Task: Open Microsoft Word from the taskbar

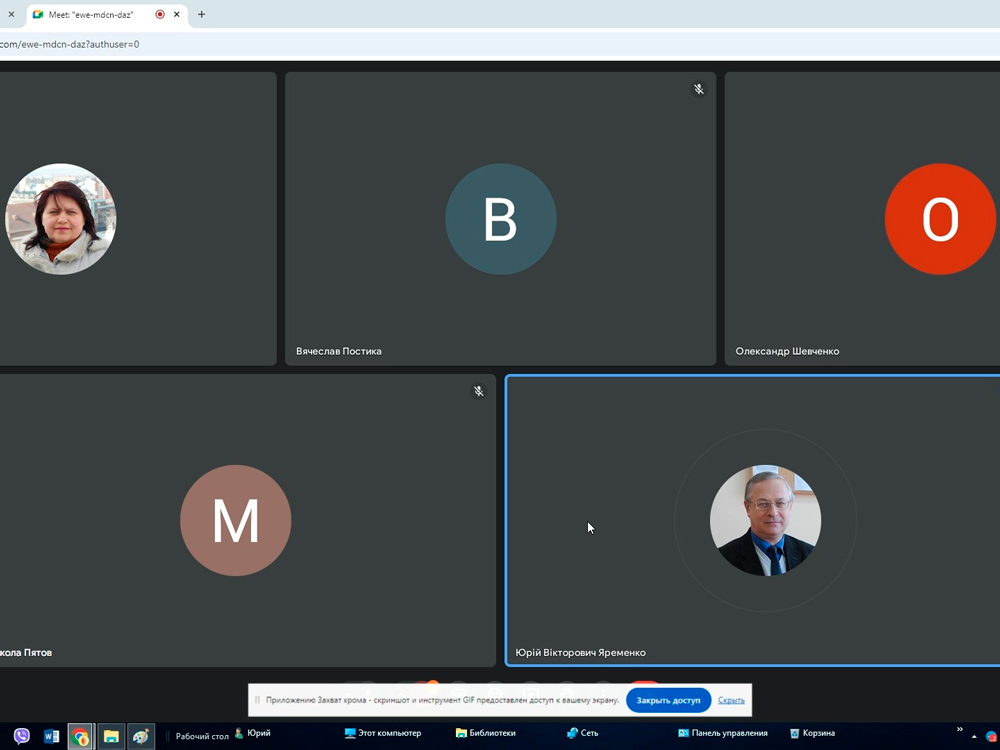Action: (x=51, y=737)
